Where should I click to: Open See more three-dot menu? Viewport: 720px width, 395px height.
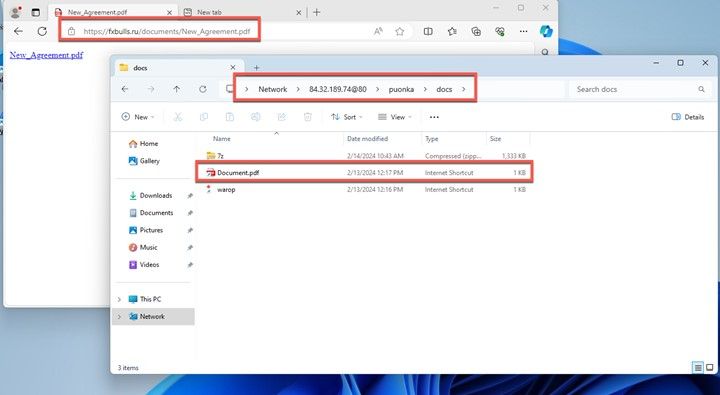(x=434, y=117)
